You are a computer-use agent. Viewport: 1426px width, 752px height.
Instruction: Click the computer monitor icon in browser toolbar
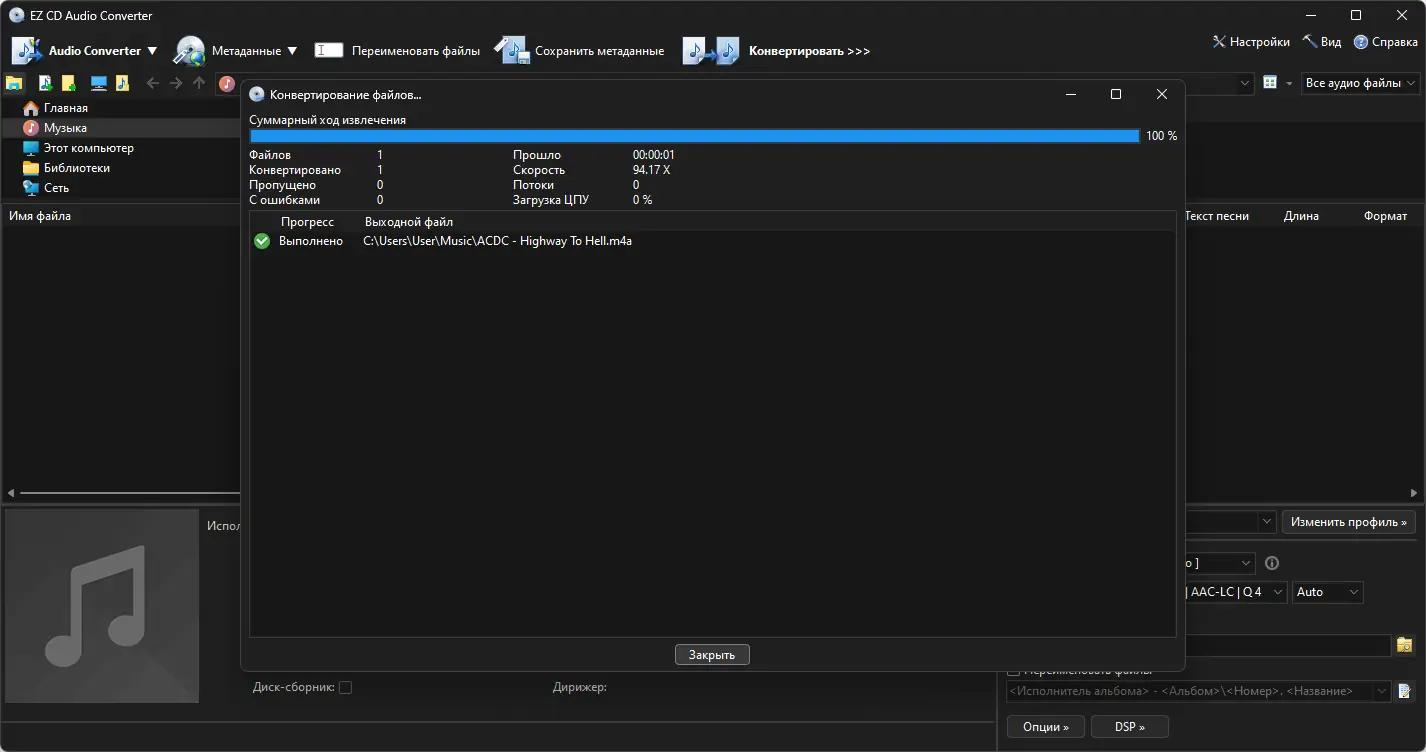99,83
